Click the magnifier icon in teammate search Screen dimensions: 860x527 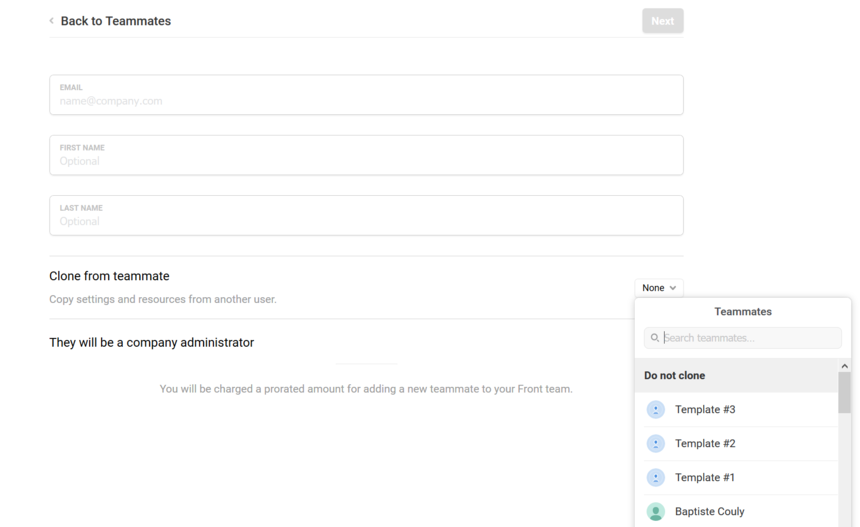tap(655, 338)
